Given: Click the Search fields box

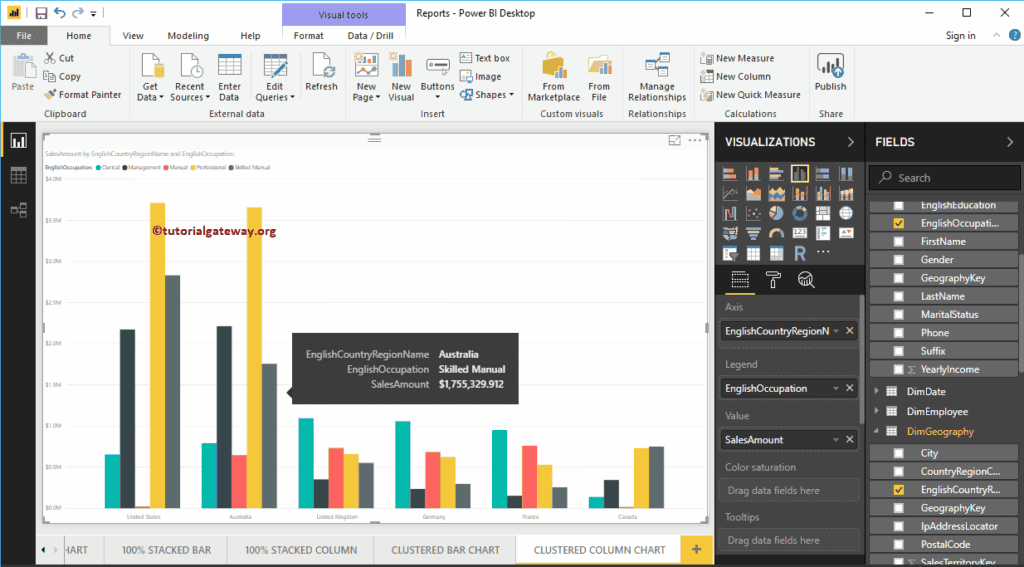Looking at the screenshot, I should pyautogui.click(x=944, y=178).
